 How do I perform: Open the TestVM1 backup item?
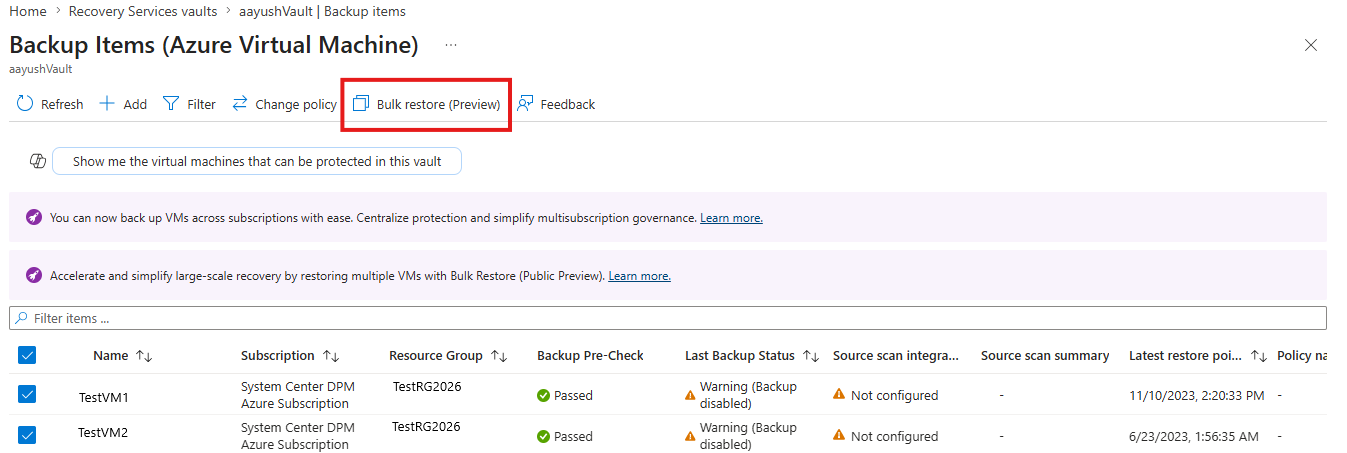(104, 397)
